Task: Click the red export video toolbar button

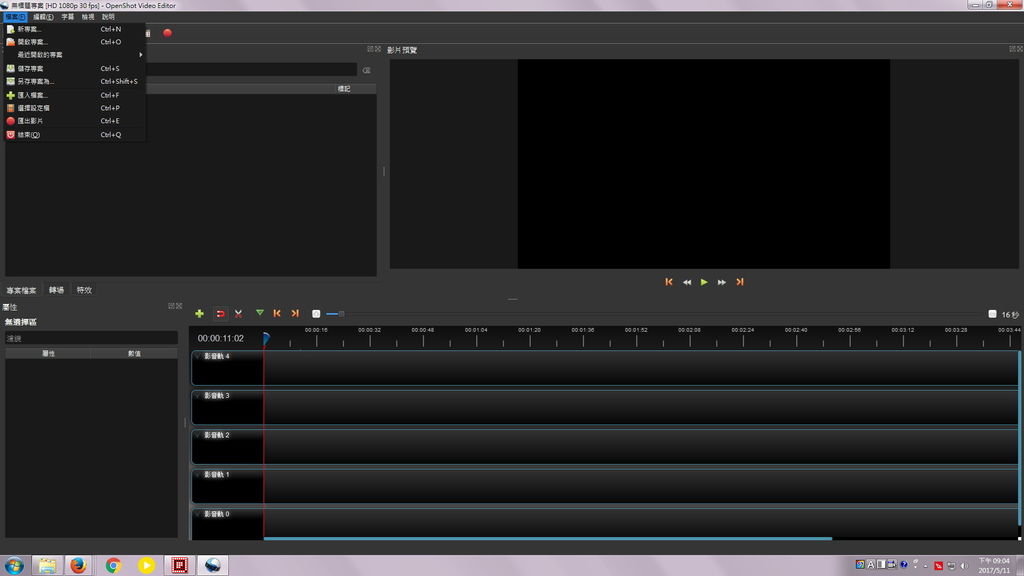Action: pyautogui.click(x=167, y=33)
